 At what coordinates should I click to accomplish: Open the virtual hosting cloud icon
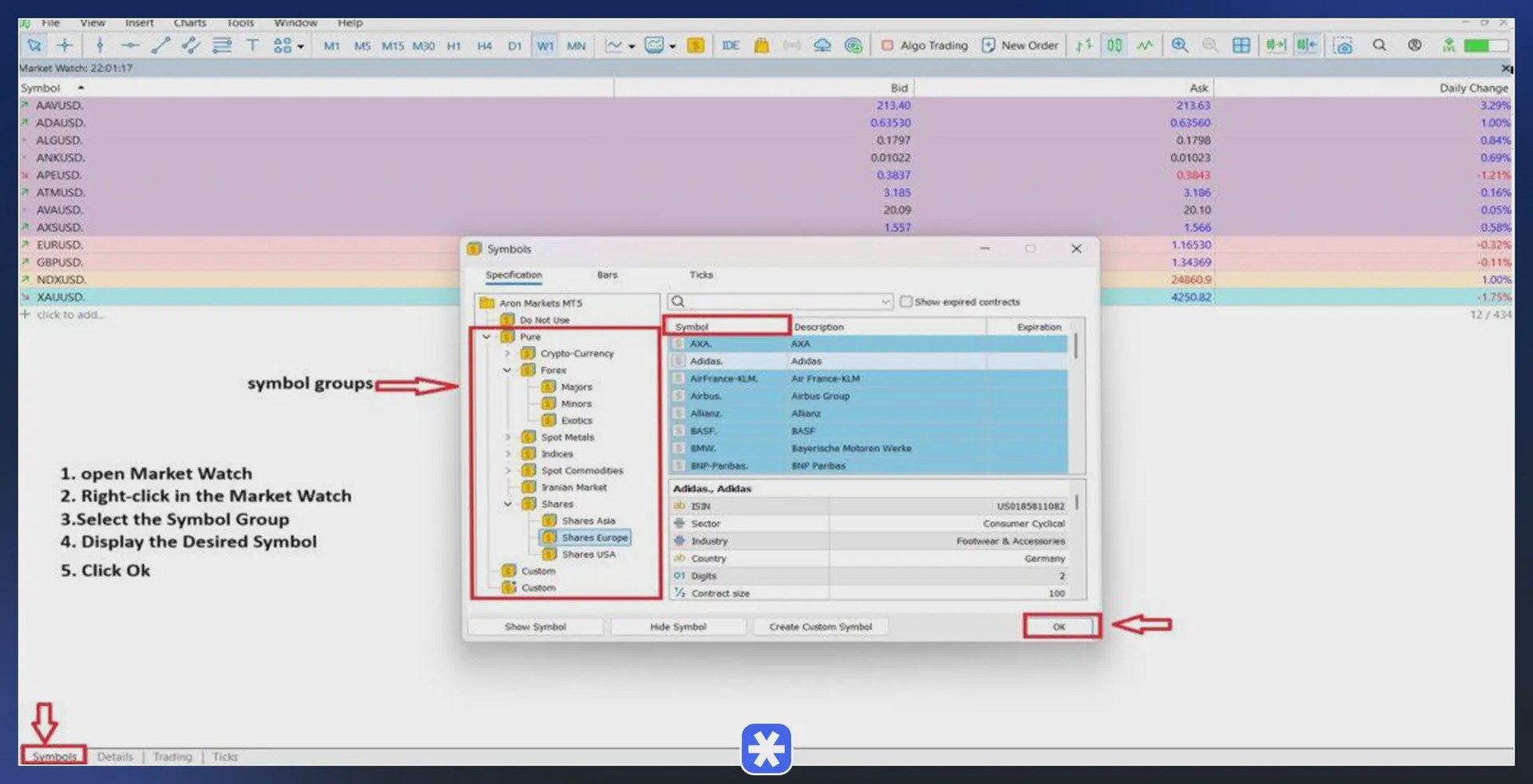pos(822,46)
